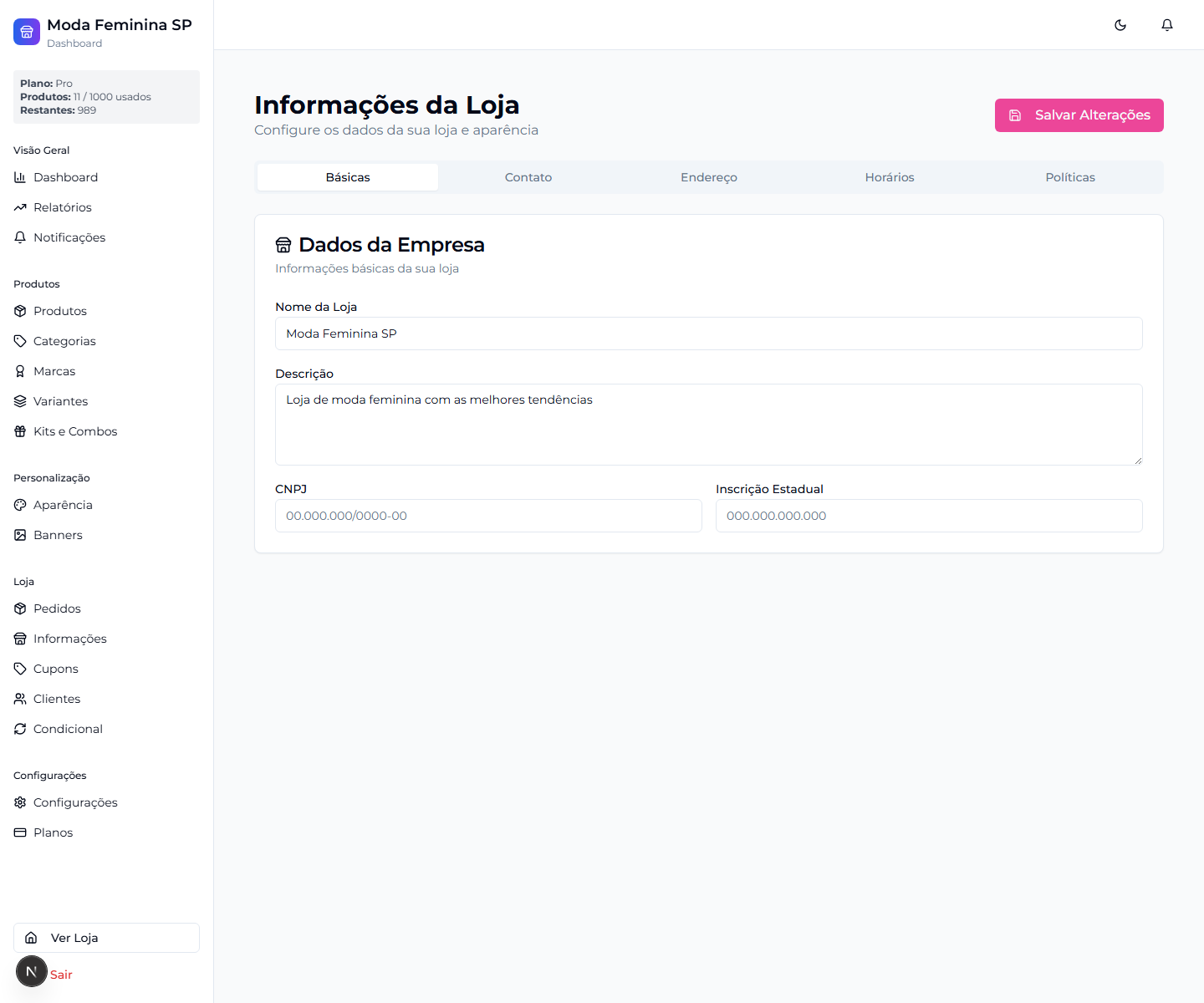The image size is (1204, 1003).
Task: Select the Políticas tab
Action: 1070,177
